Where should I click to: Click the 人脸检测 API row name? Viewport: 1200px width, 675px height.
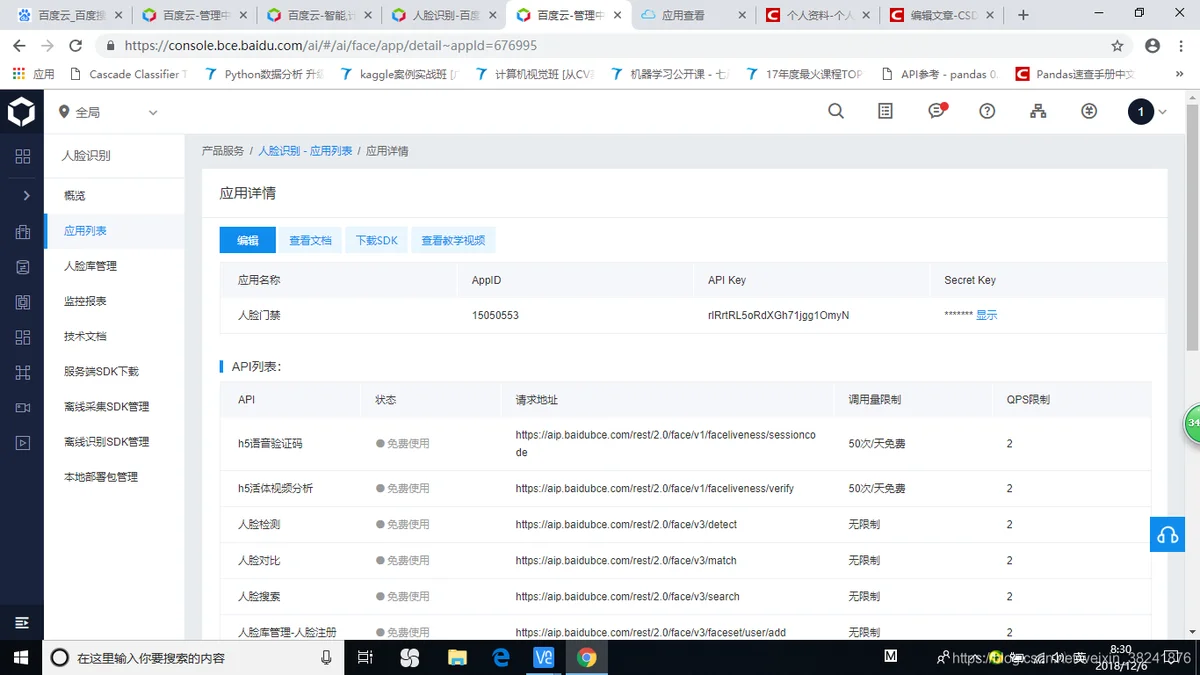259,524
